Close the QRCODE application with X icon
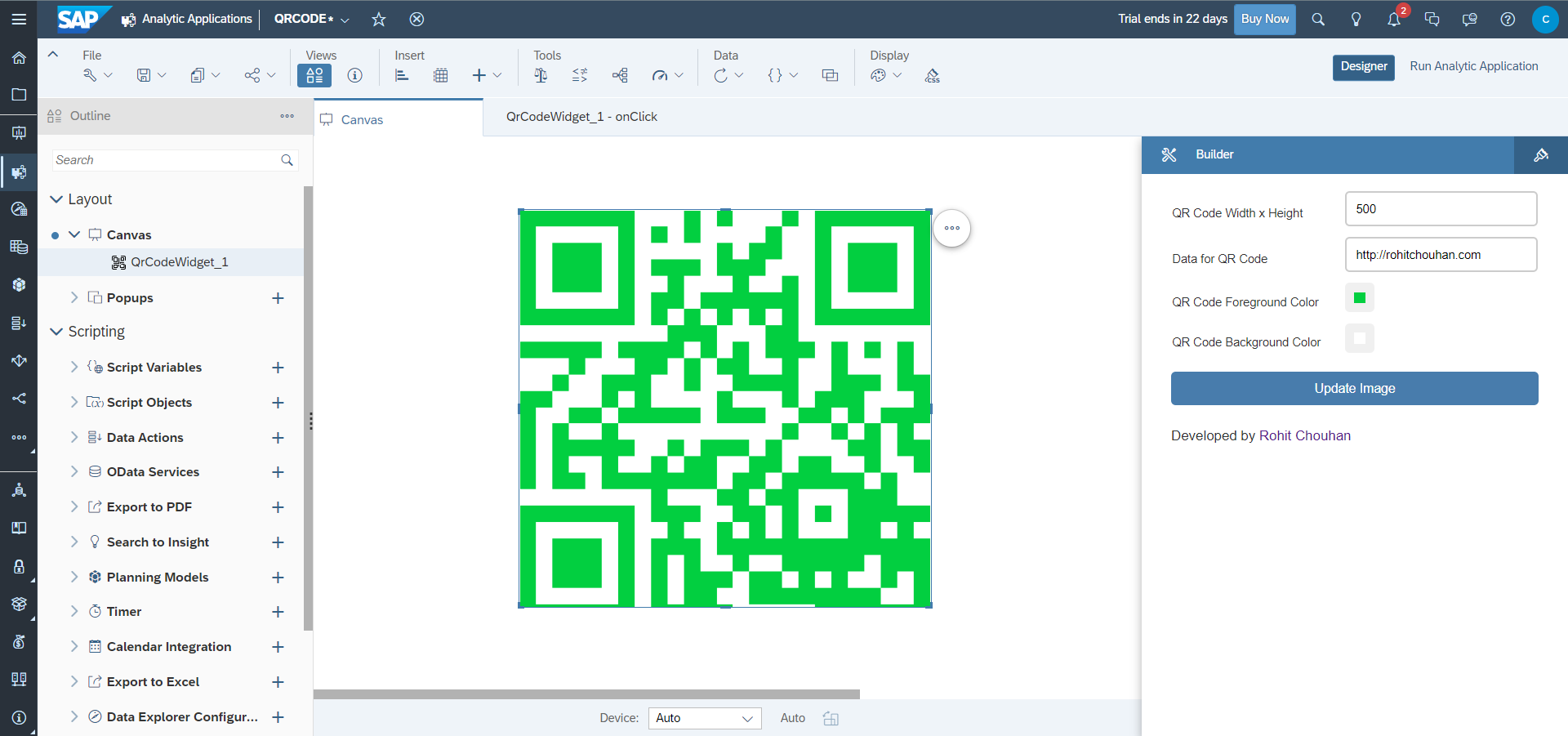The image size is (1568, 736). pos(416,19)
